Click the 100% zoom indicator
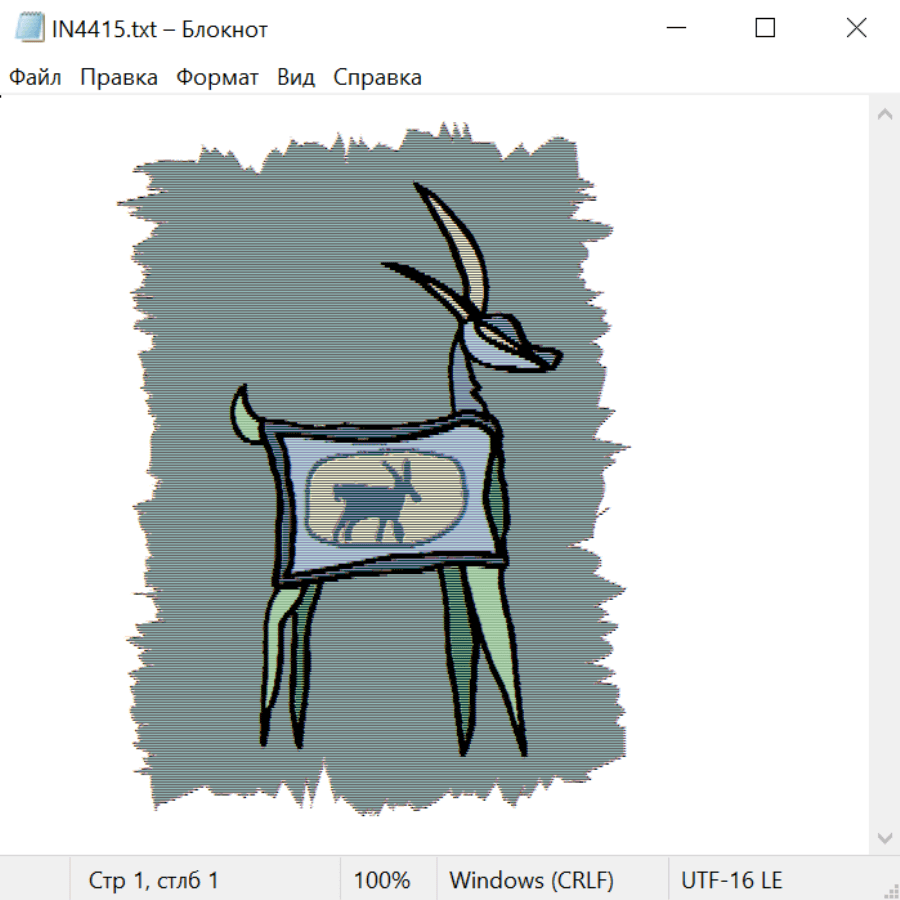 coord(382,880)
